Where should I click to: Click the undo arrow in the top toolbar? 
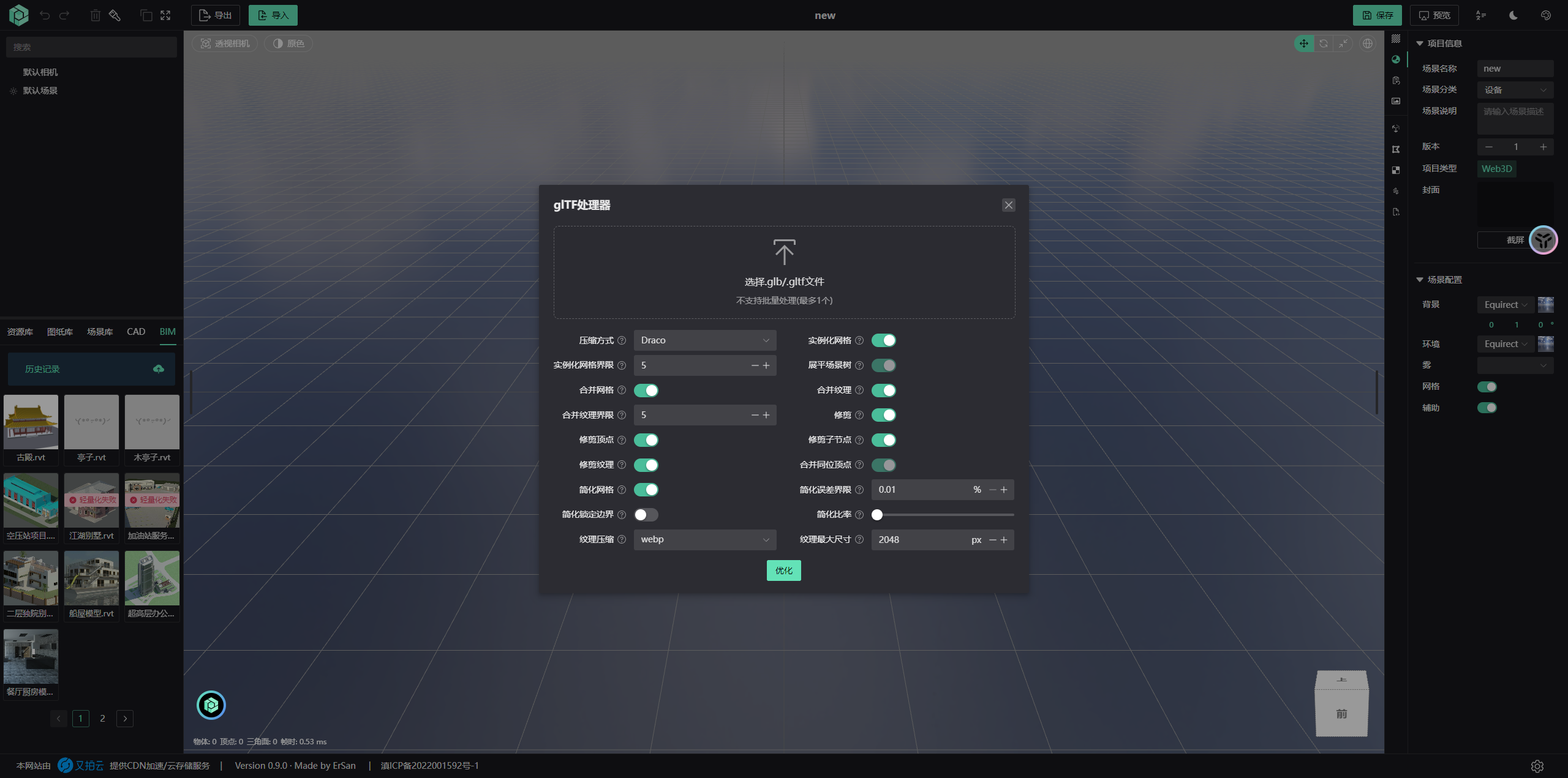pos(45,15)
